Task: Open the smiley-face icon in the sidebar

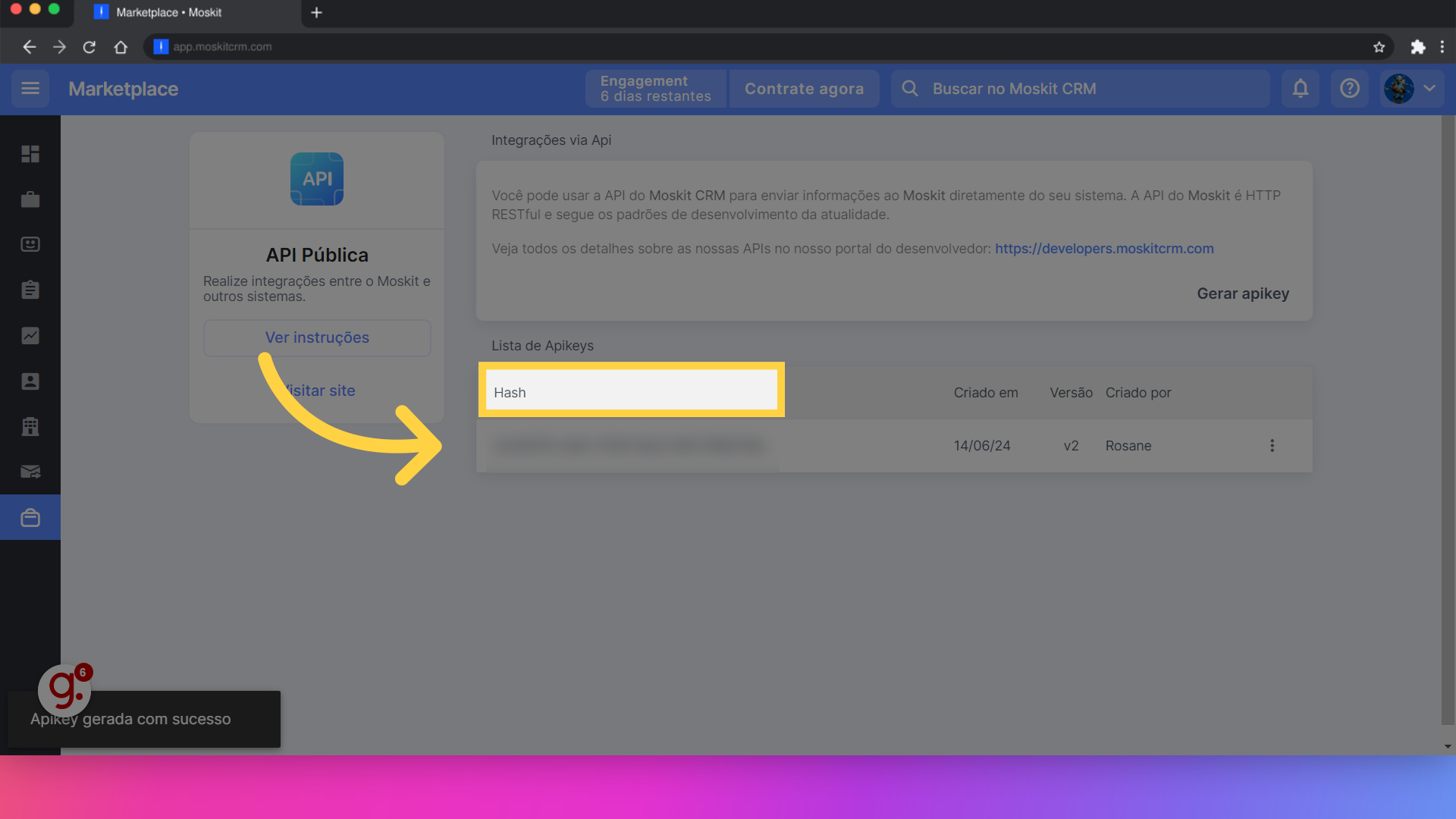Action: (x=30, y=244)
